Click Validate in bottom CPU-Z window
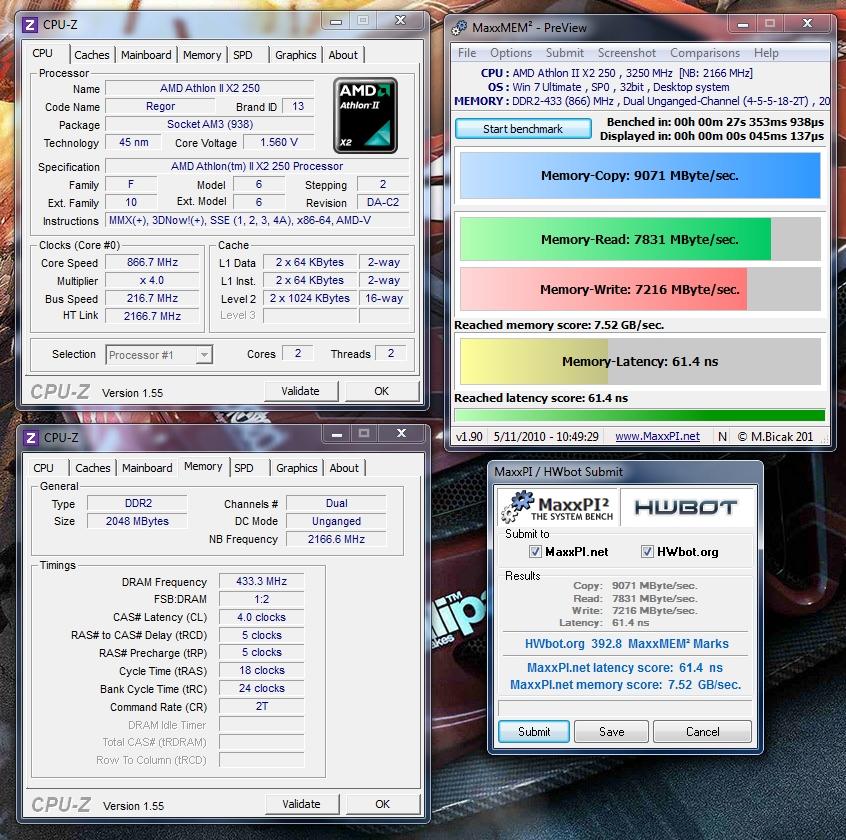The height and width of the screenshot is (840, 846). [x=302, y=804]
